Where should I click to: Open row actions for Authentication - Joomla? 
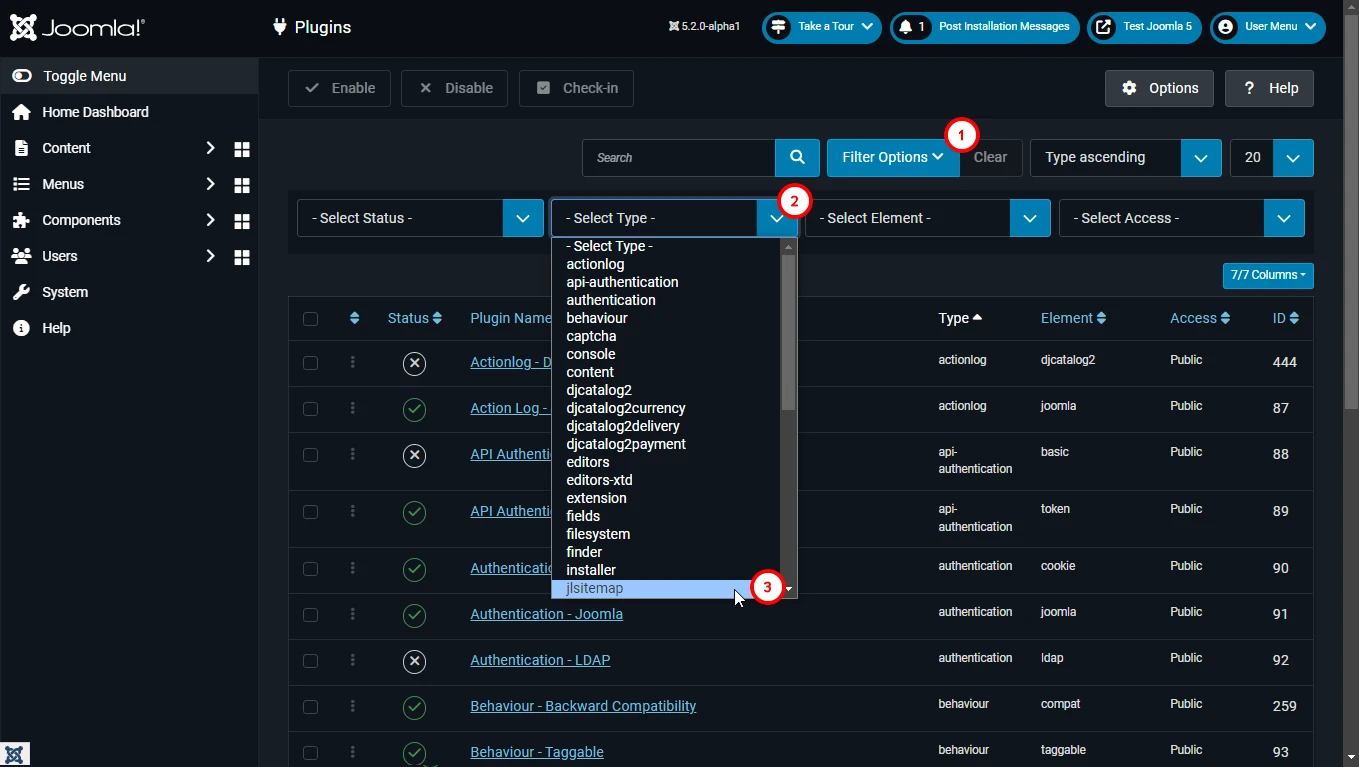click(x=353, y=614)
